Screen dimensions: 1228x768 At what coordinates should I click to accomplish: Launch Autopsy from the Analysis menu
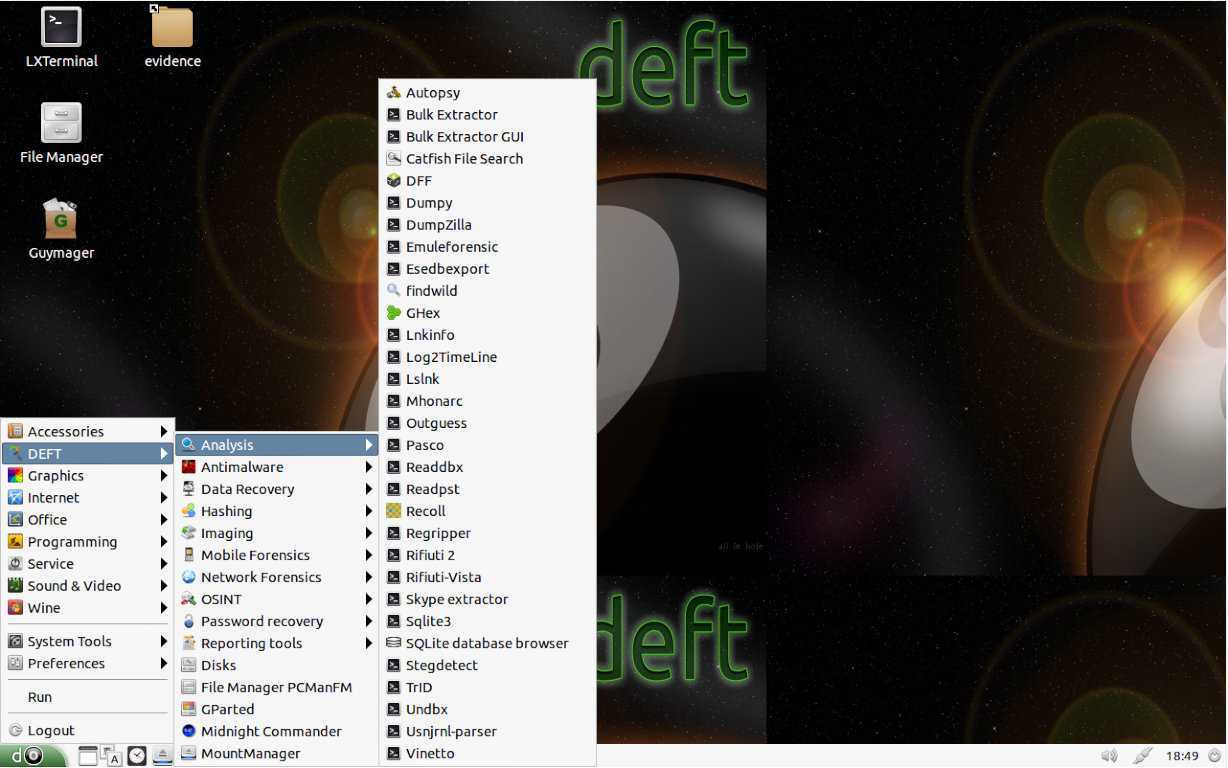pyautogui.click(x=433, y=93)
